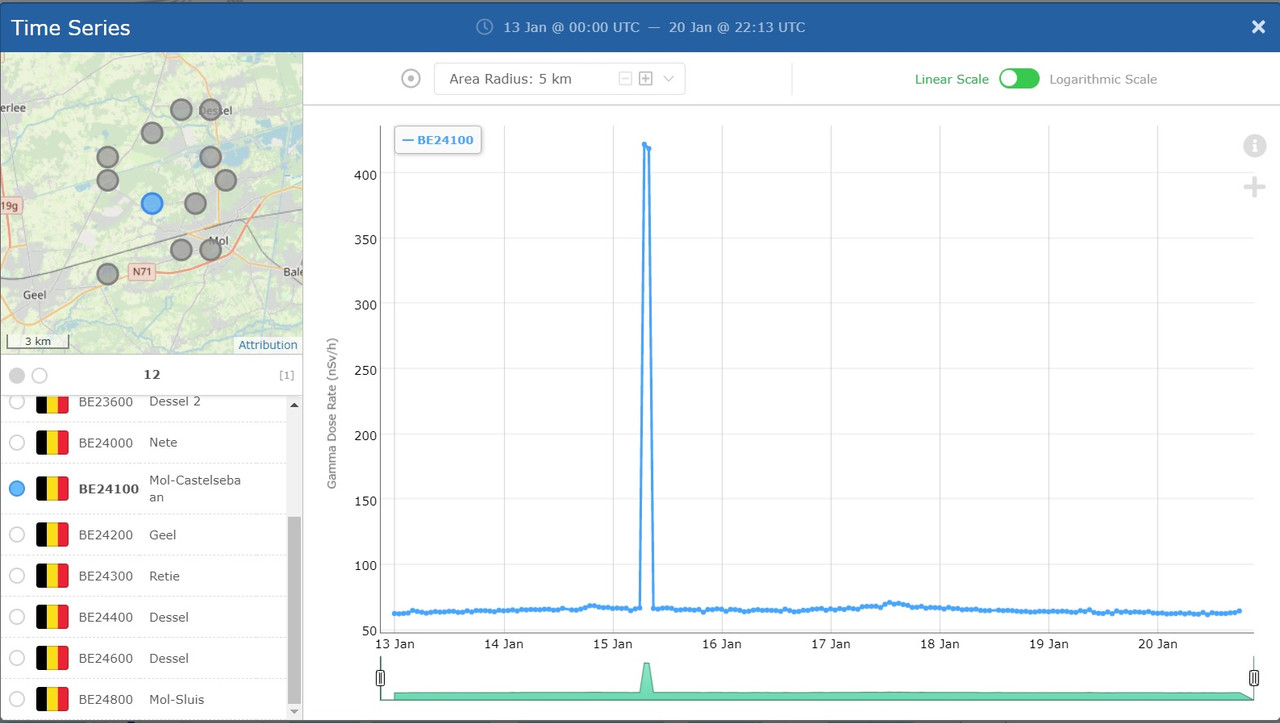The width and height of the screenshot is (1280, 723).
Task: Click station code BE24300
Action: (x=106, y=576)
